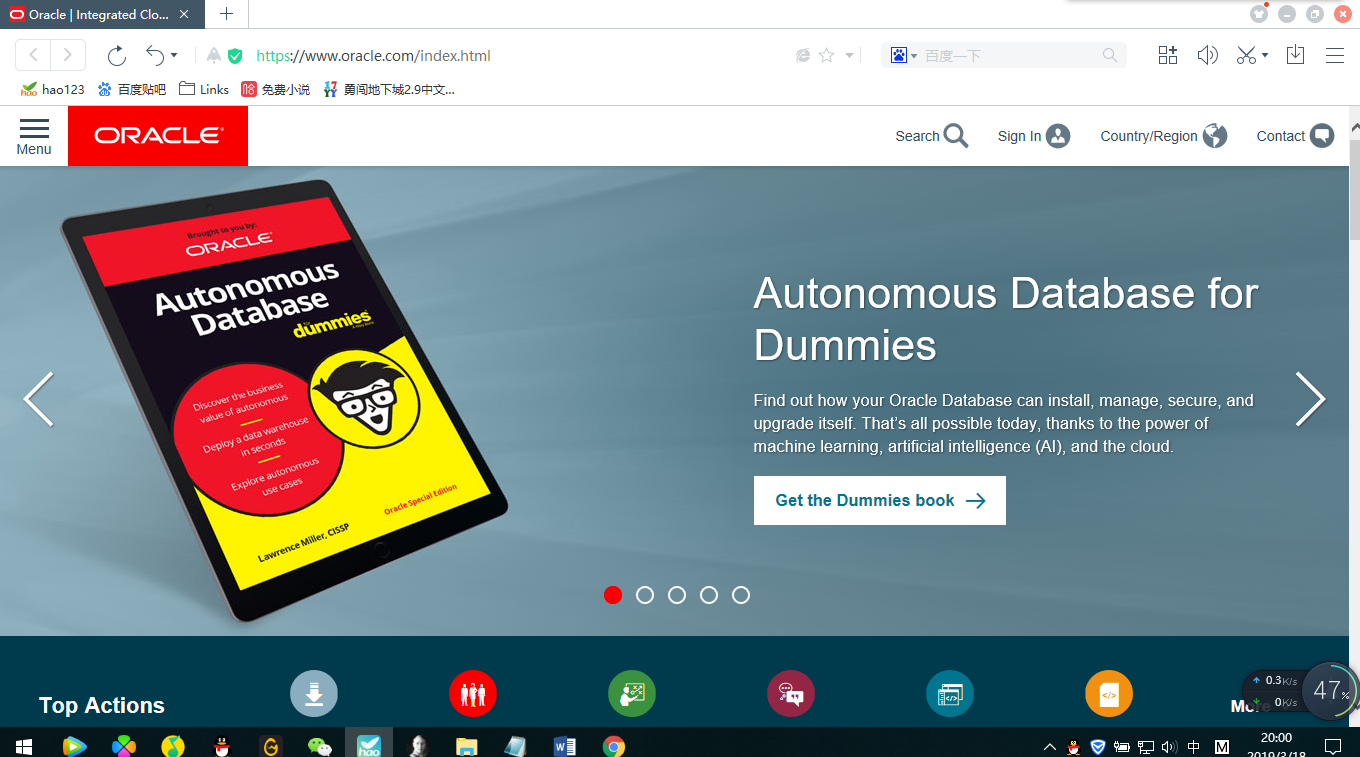1360x757 pixels.
Task: Click the grey download Top Action icon
Action: pos(314,693)
